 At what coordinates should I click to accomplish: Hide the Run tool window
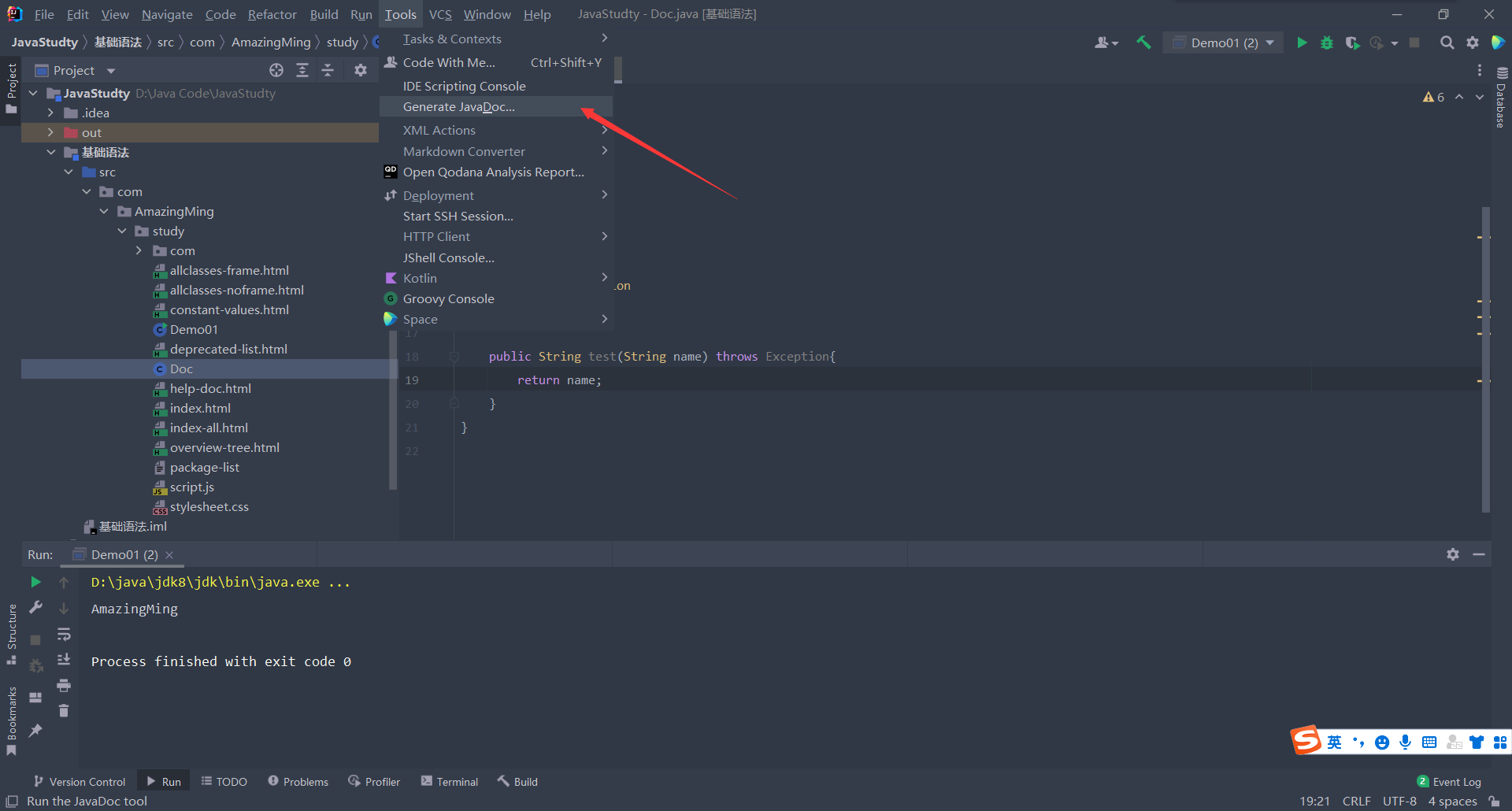pos(1479,554)
